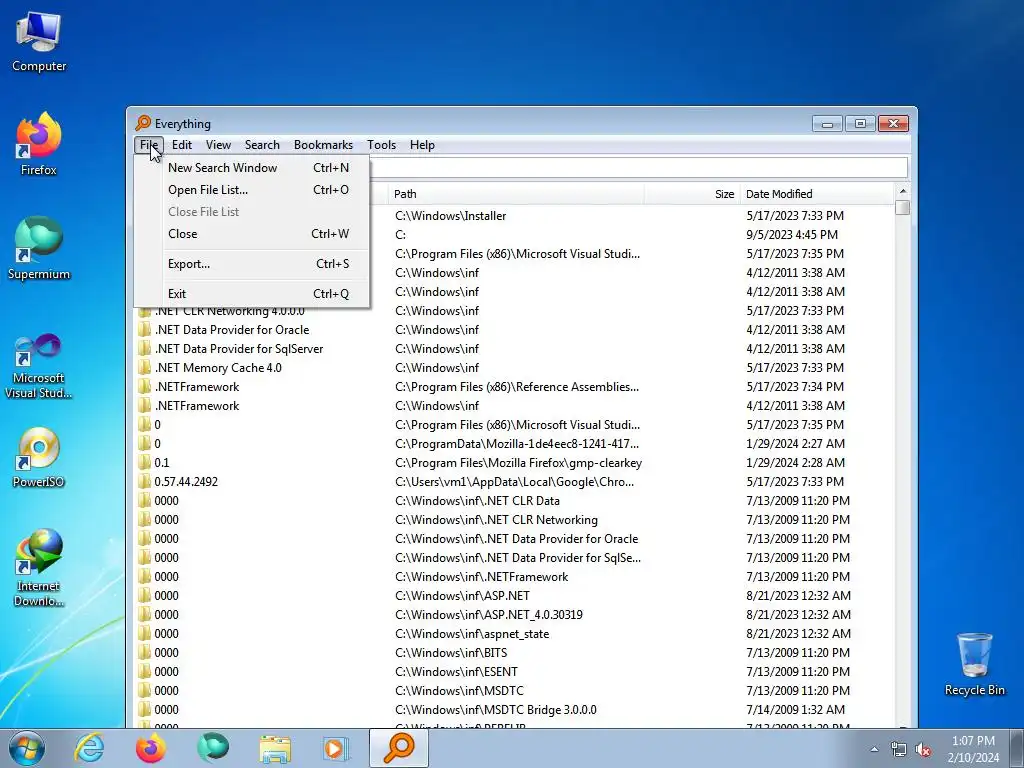1024x768 pixels.
Task: Select .NET CLR Networking 4.0.0.0 folder row
Action: [x=515, y=311]
